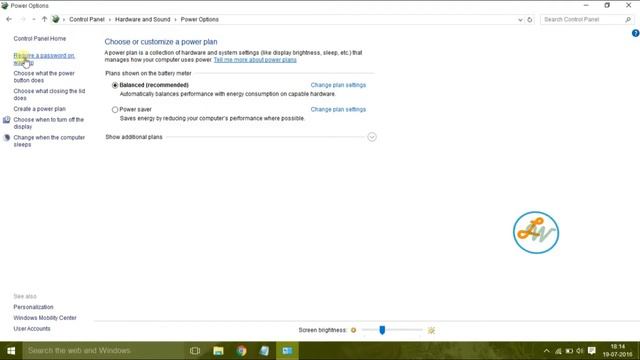Select Power Options breadcrumb
Screen dimensions: 640x360
[x=200, y=20]
